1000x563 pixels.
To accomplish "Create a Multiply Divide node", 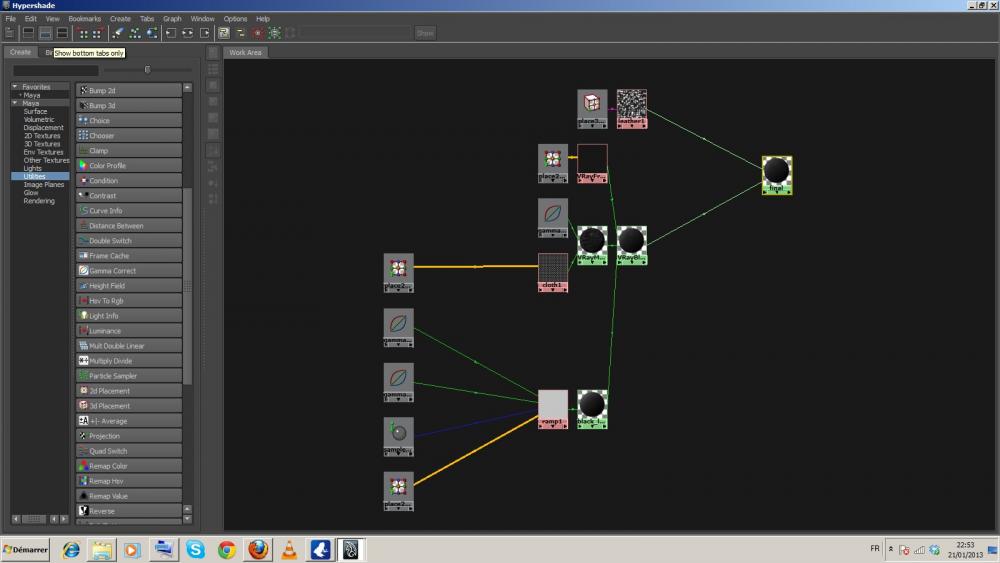I will pos(129,361).
